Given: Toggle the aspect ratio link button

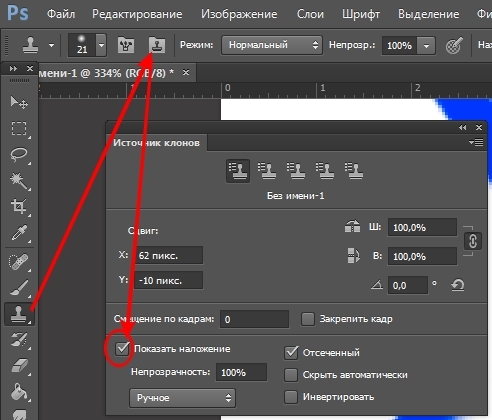Looking at the screenshot, I should 473,241.
